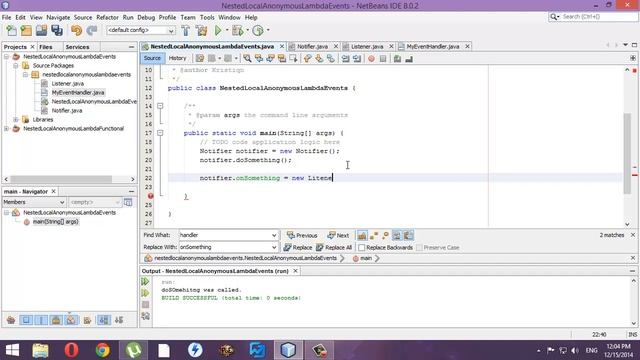Viewport: 640px width, 360px height.
Task: Click the Toggle Bookmark editor icon
Action: point(330,58)
